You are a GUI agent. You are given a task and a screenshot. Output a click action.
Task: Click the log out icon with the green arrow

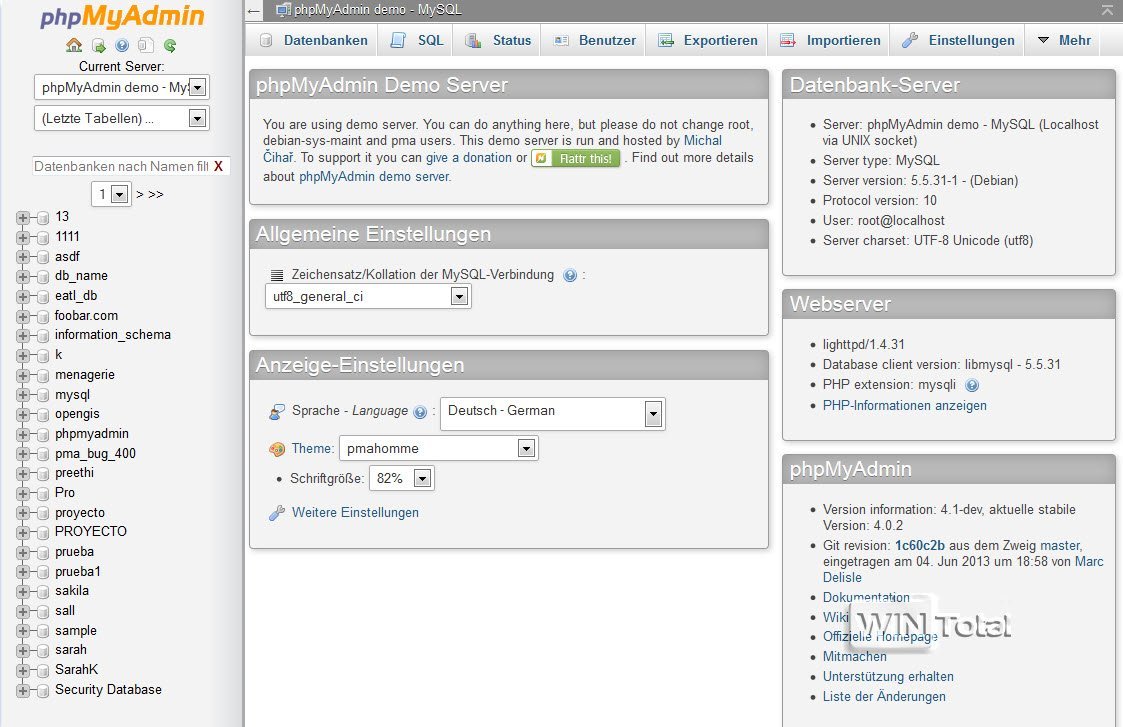click(99, 46)
